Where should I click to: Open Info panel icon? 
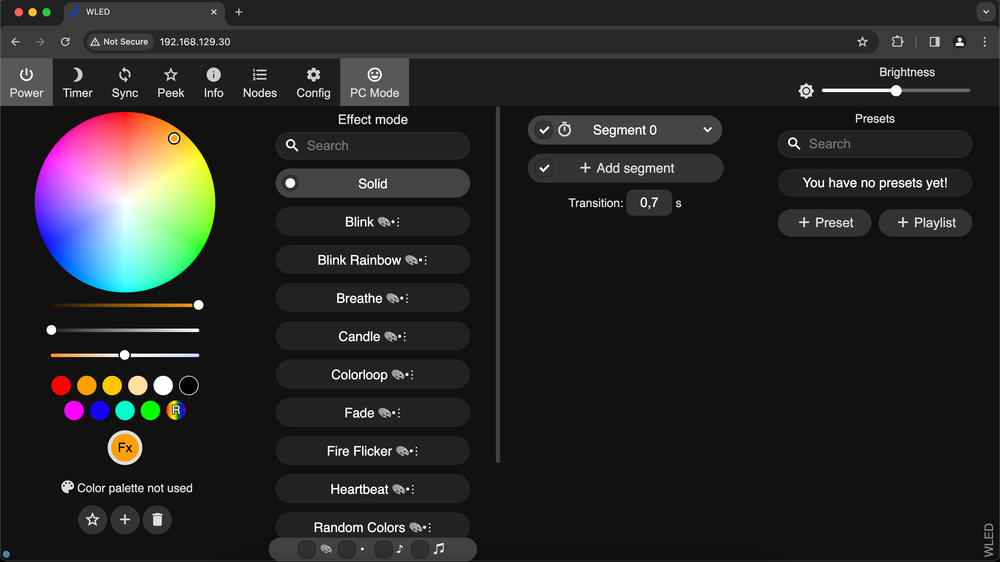click(x=213, y=75)
